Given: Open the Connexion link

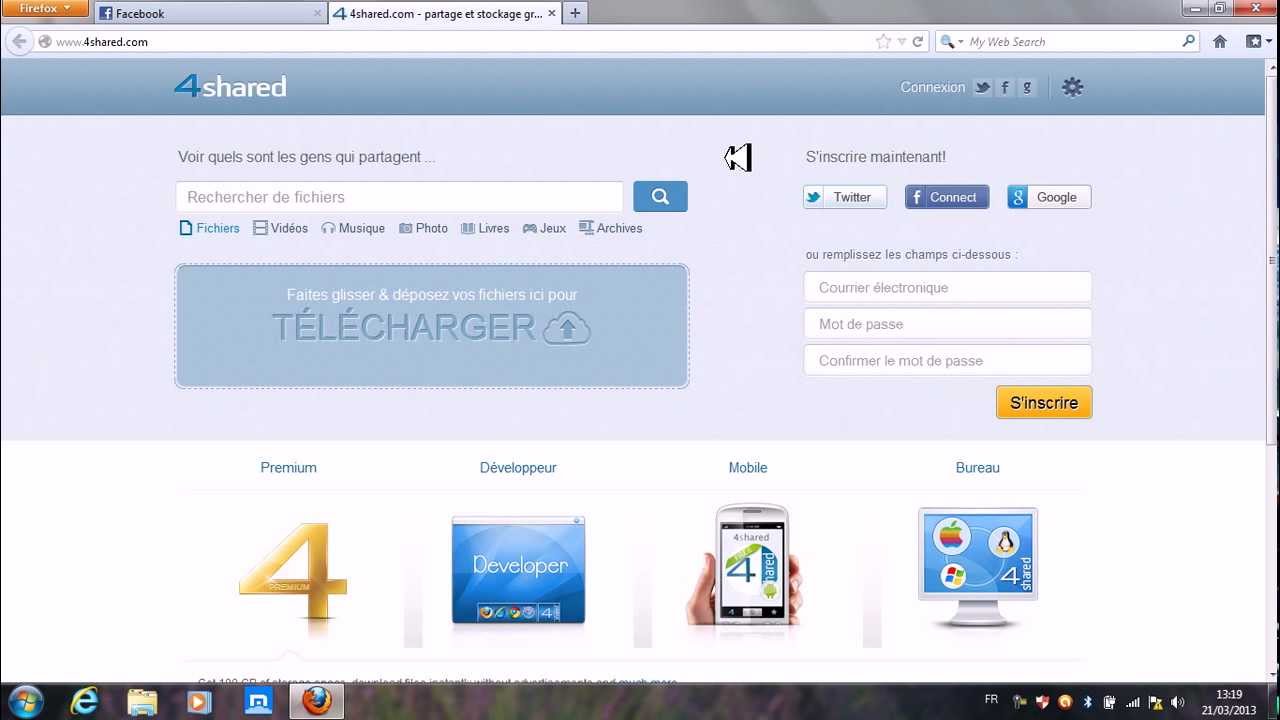Looking at the screenshot, I should pyautogui.click(x=932, y=87).
